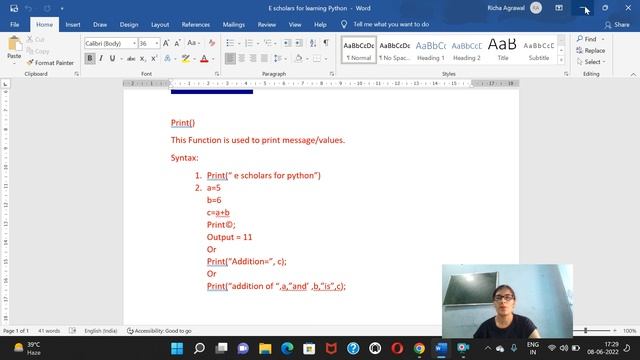Open Accessibility: Good to go status

(x=159, y=331)
